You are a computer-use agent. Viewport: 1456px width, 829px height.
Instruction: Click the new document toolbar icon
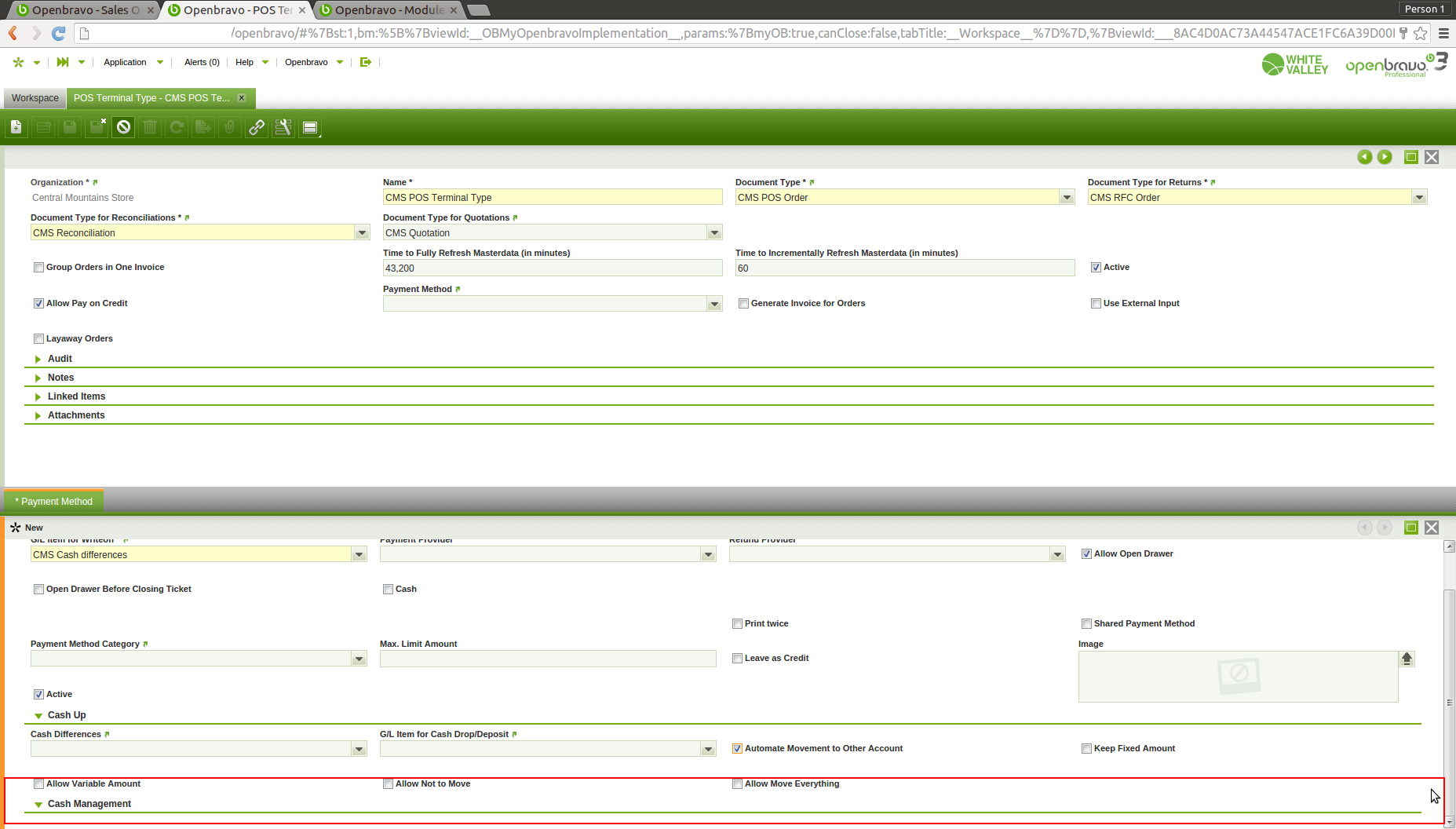pyautogui.click(x=16, y=127)
